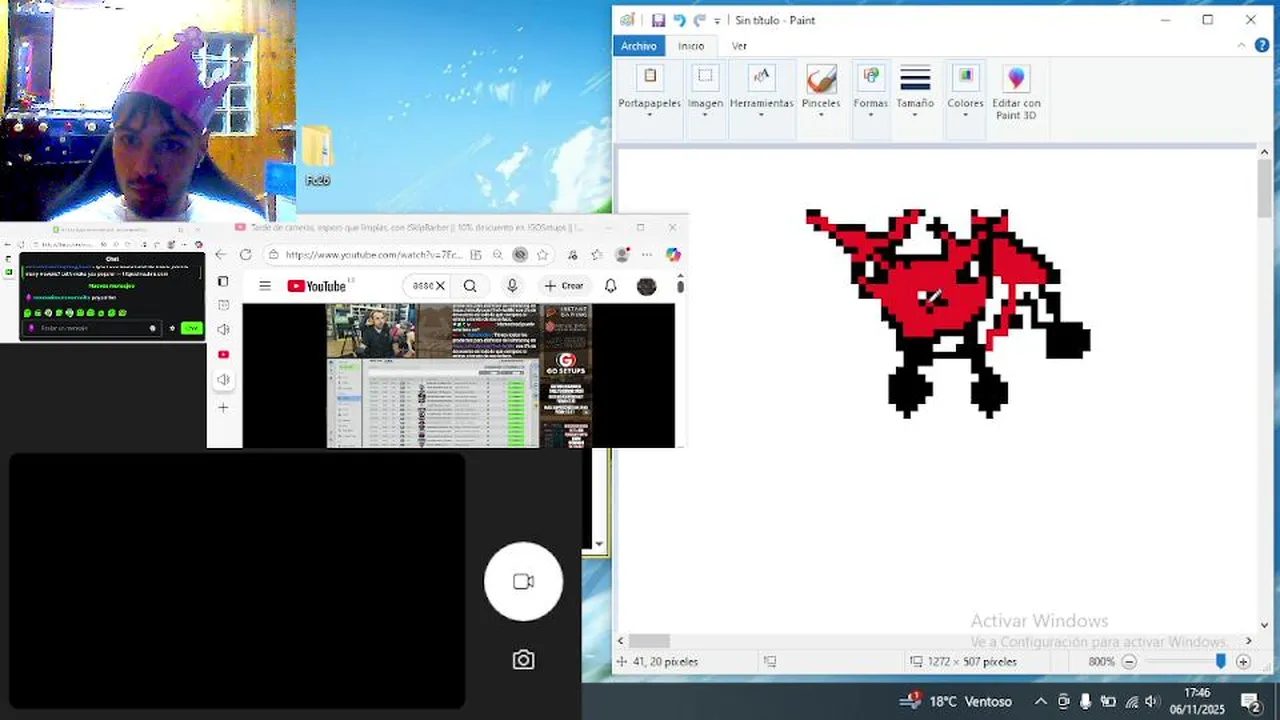
Task: Click the 18°C Ventoso weather widget in taskbar
Action: pyautogui.click(x=955, y=701)
